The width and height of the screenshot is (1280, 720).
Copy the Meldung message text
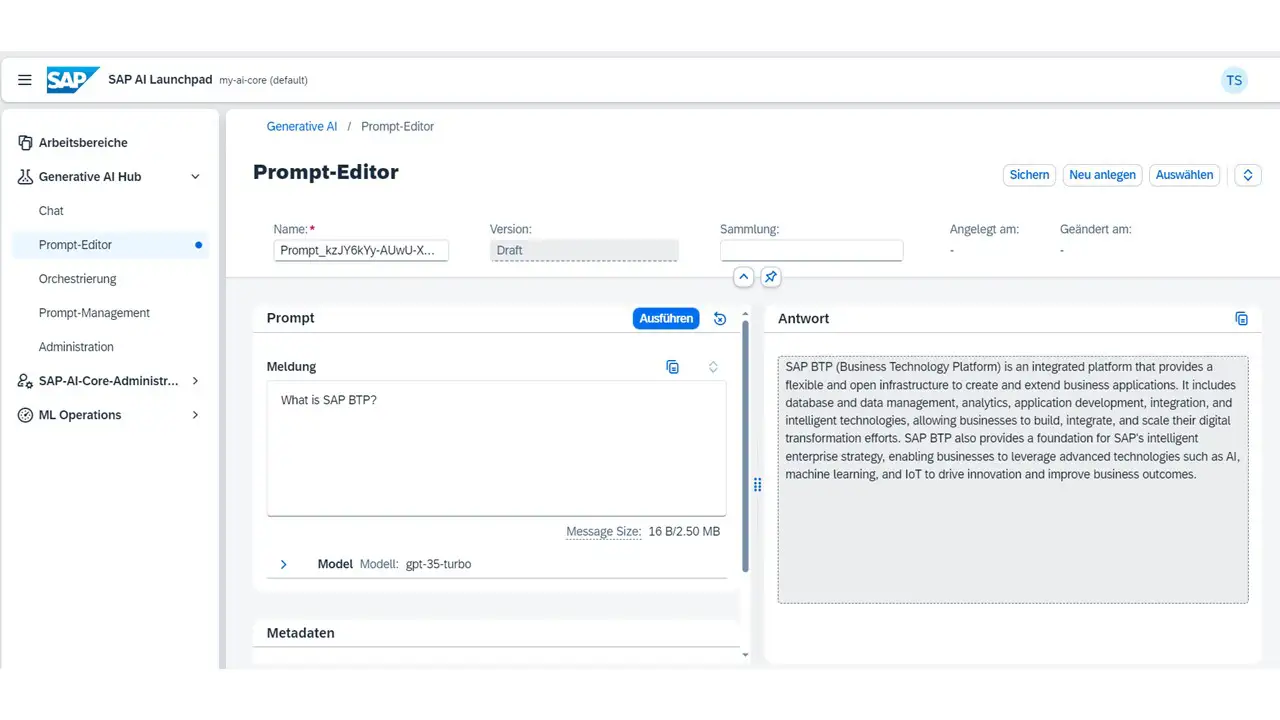[673, 367]
